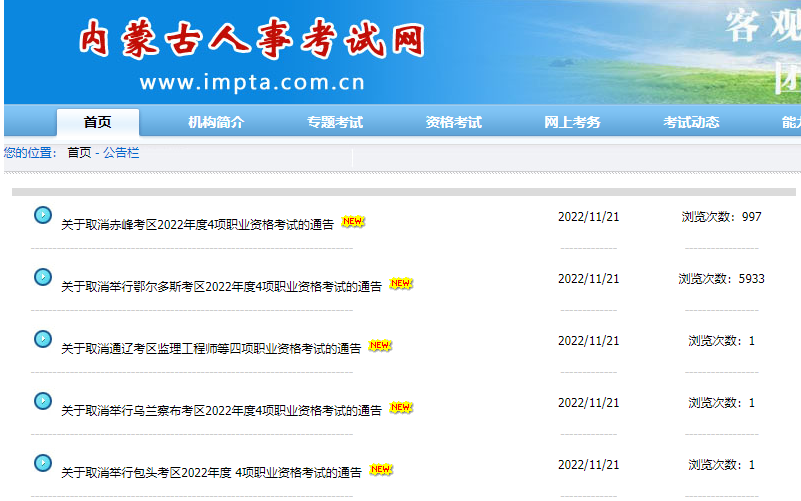Click the bullet icon beside the 鄂尔多斯考区 announcement
801x501 pixels.
[x=43, y=277]
